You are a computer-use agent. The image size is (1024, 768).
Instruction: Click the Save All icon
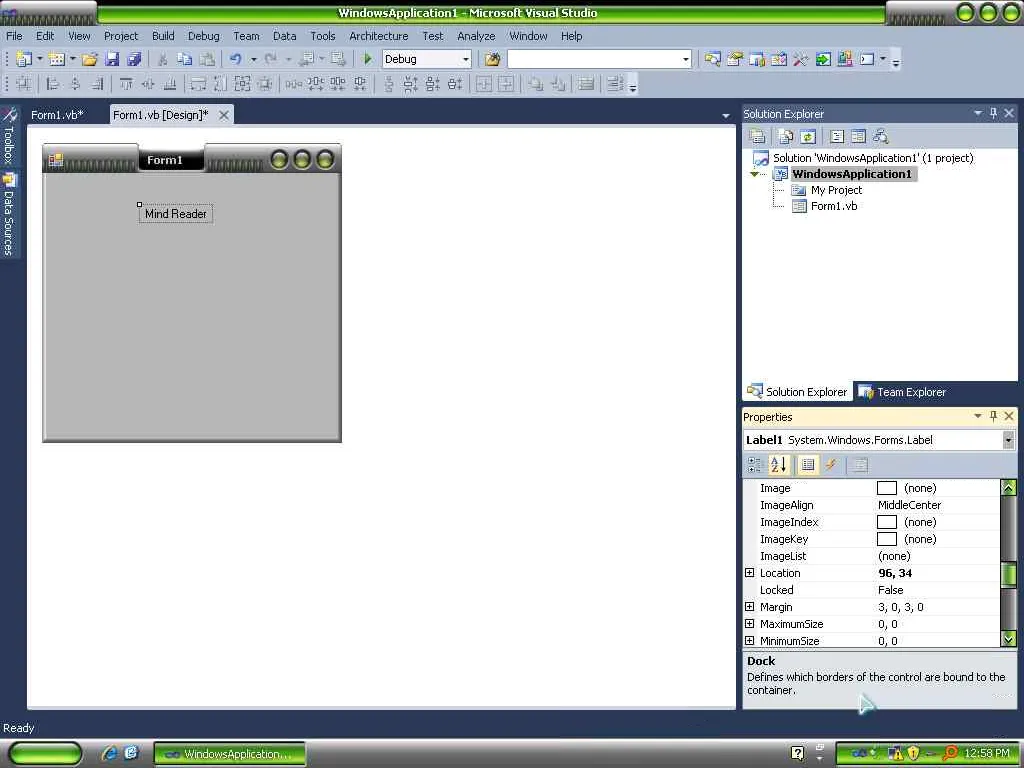pyautogui.click(x=135, y=59)
